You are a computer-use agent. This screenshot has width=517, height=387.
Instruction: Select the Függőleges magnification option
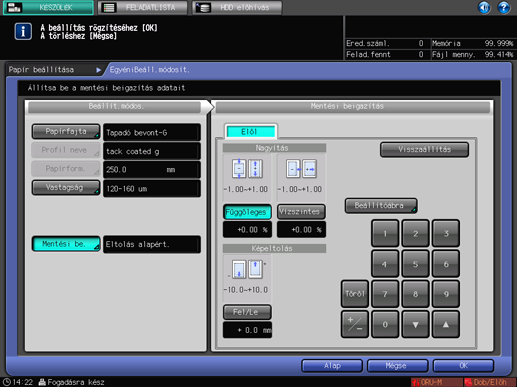coord(247,212)
